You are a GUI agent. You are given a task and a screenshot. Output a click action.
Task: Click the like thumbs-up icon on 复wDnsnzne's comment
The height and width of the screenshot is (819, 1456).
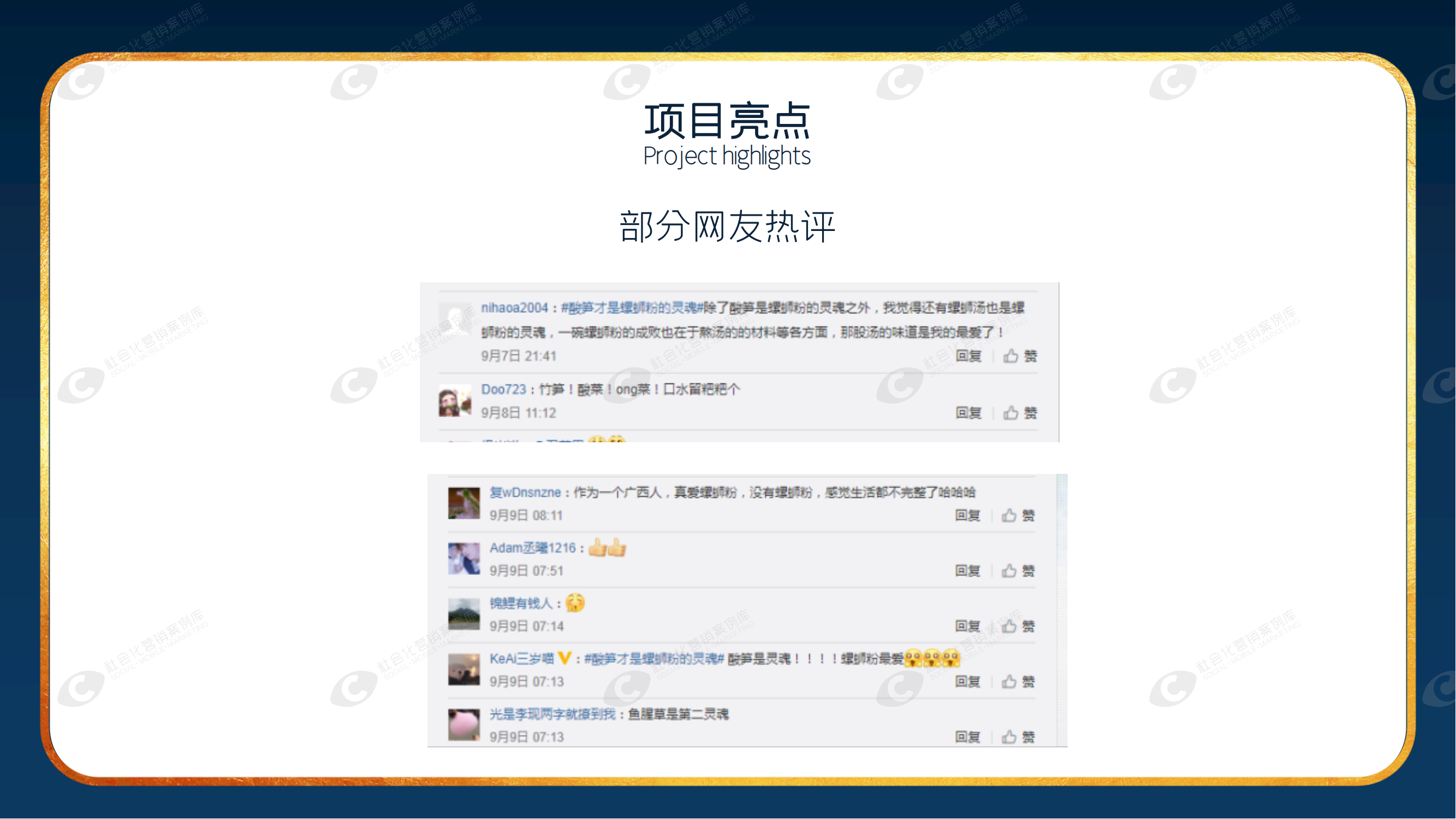pos(1009,515)
